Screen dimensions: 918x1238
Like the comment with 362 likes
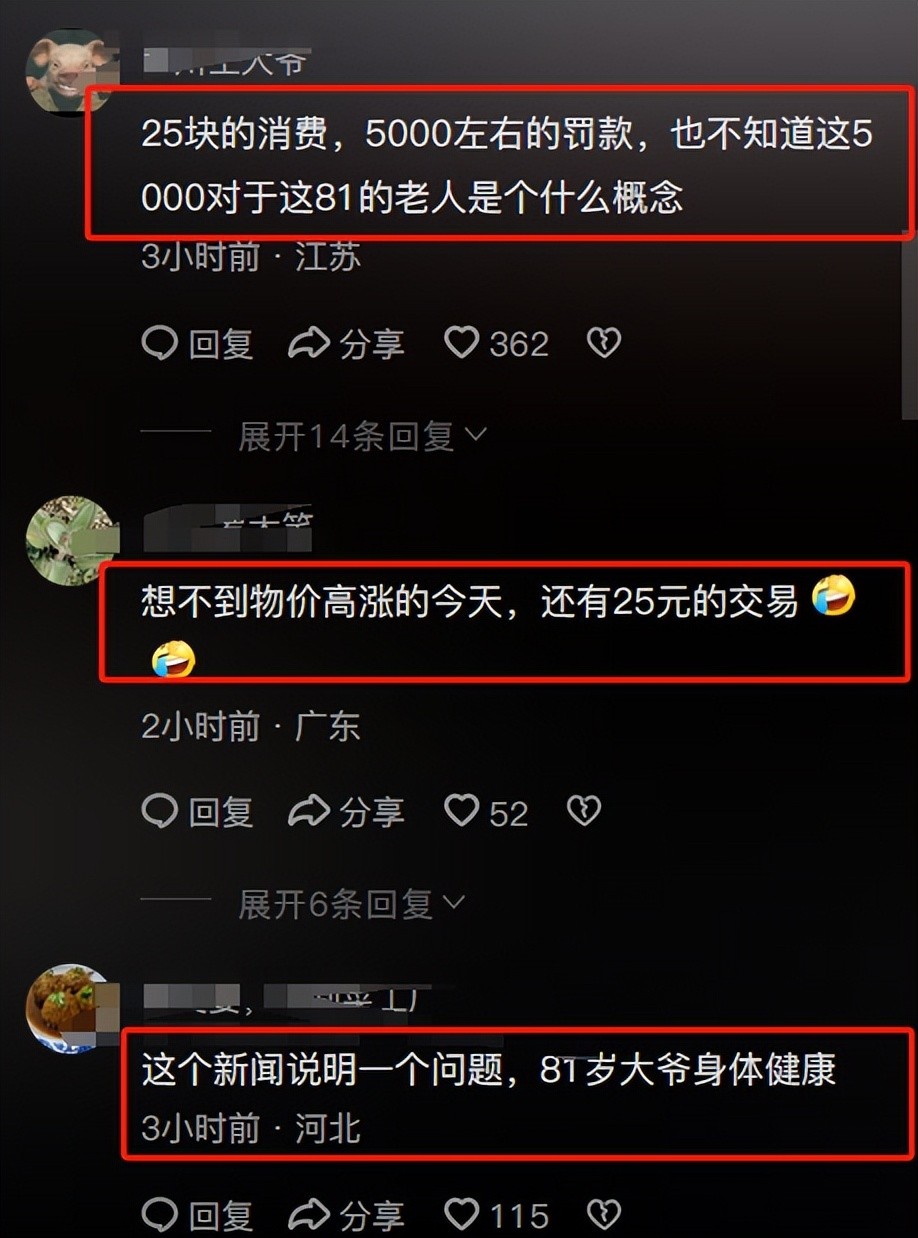pyautogui.click(x=461, y=343)
